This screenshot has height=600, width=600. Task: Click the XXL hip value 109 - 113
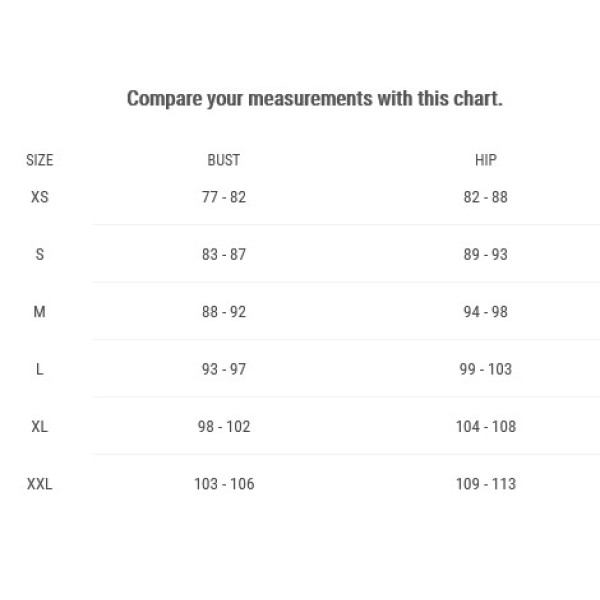pos(486,484)
